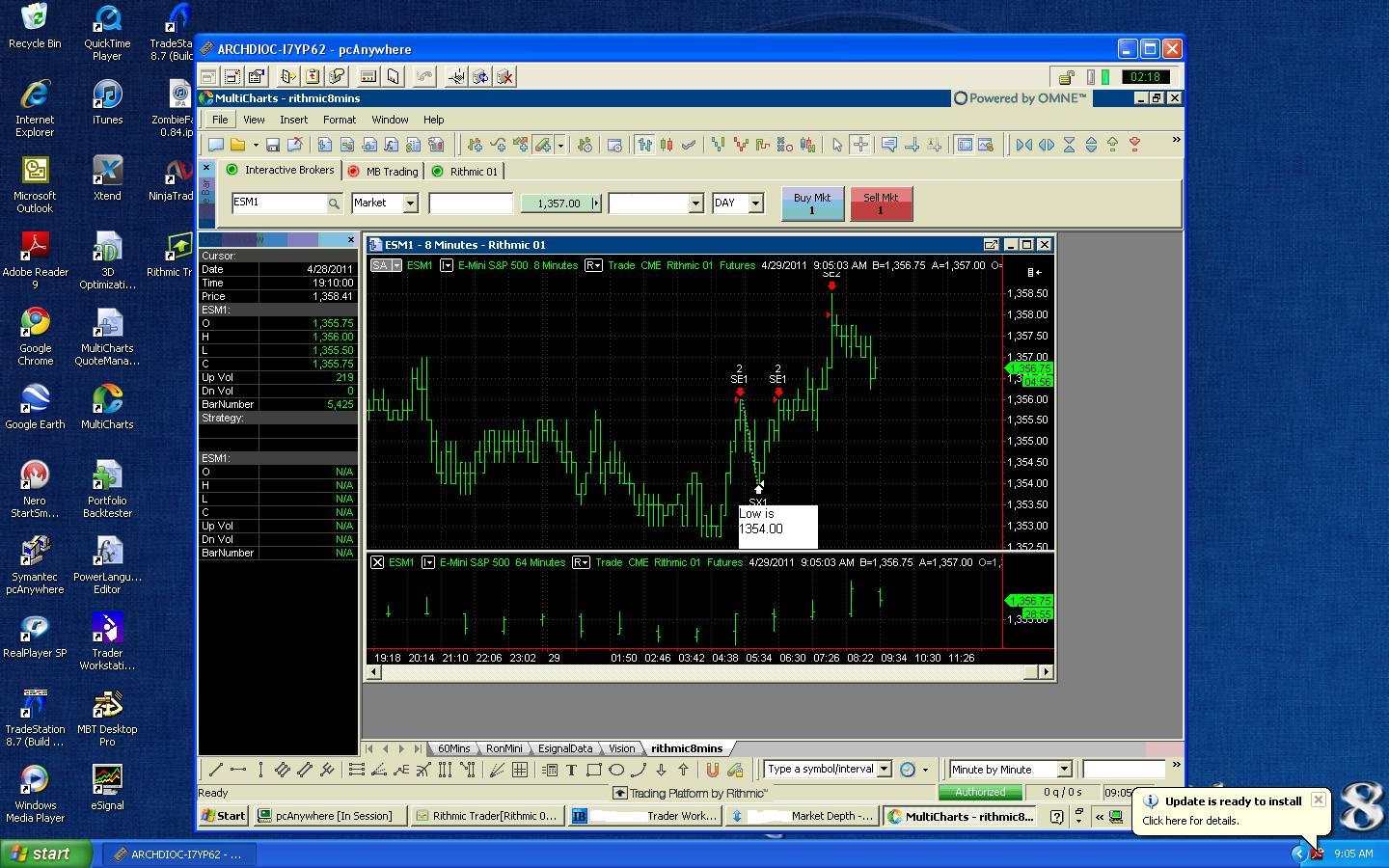Switch to the RonMini workspace tab
The width and height of the screenshot is (1389, 868).
pyautogui.click(x=504, y=748)
